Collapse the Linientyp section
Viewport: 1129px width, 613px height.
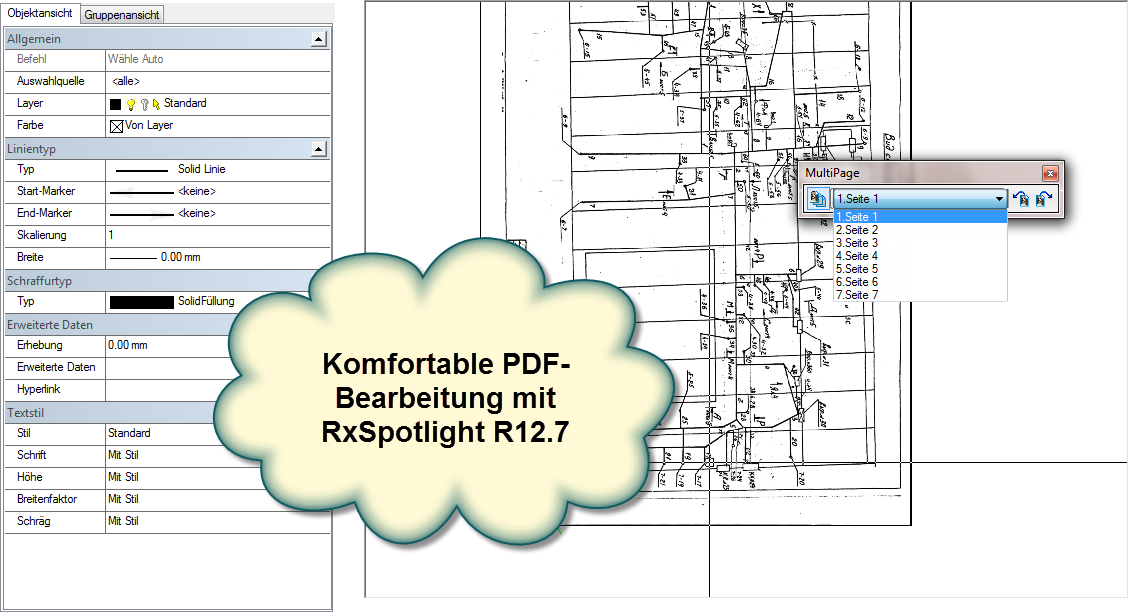click(x=319, y=149)
